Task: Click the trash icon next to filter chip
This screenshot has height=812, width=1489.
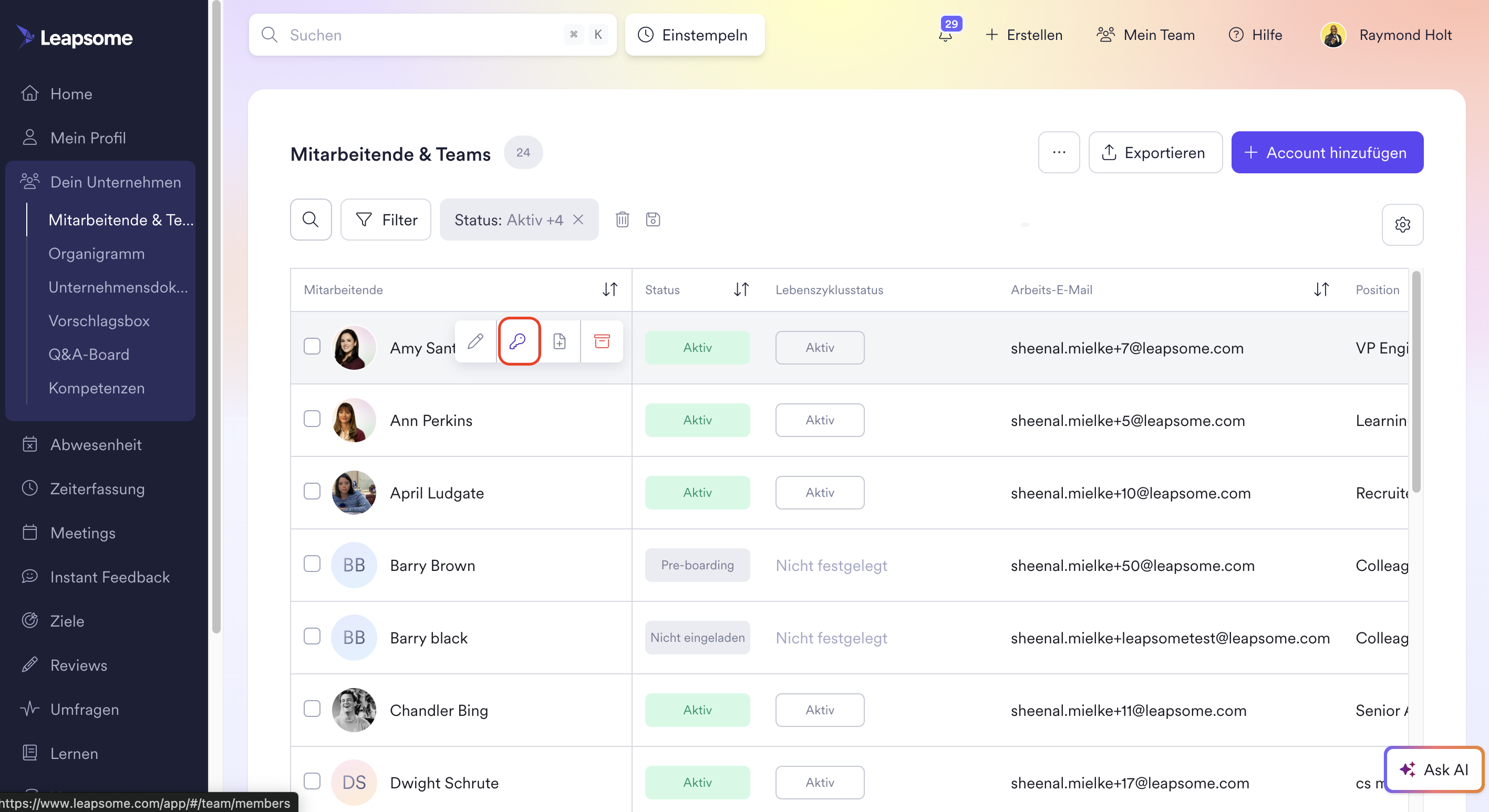Action: tap(622, 220)
